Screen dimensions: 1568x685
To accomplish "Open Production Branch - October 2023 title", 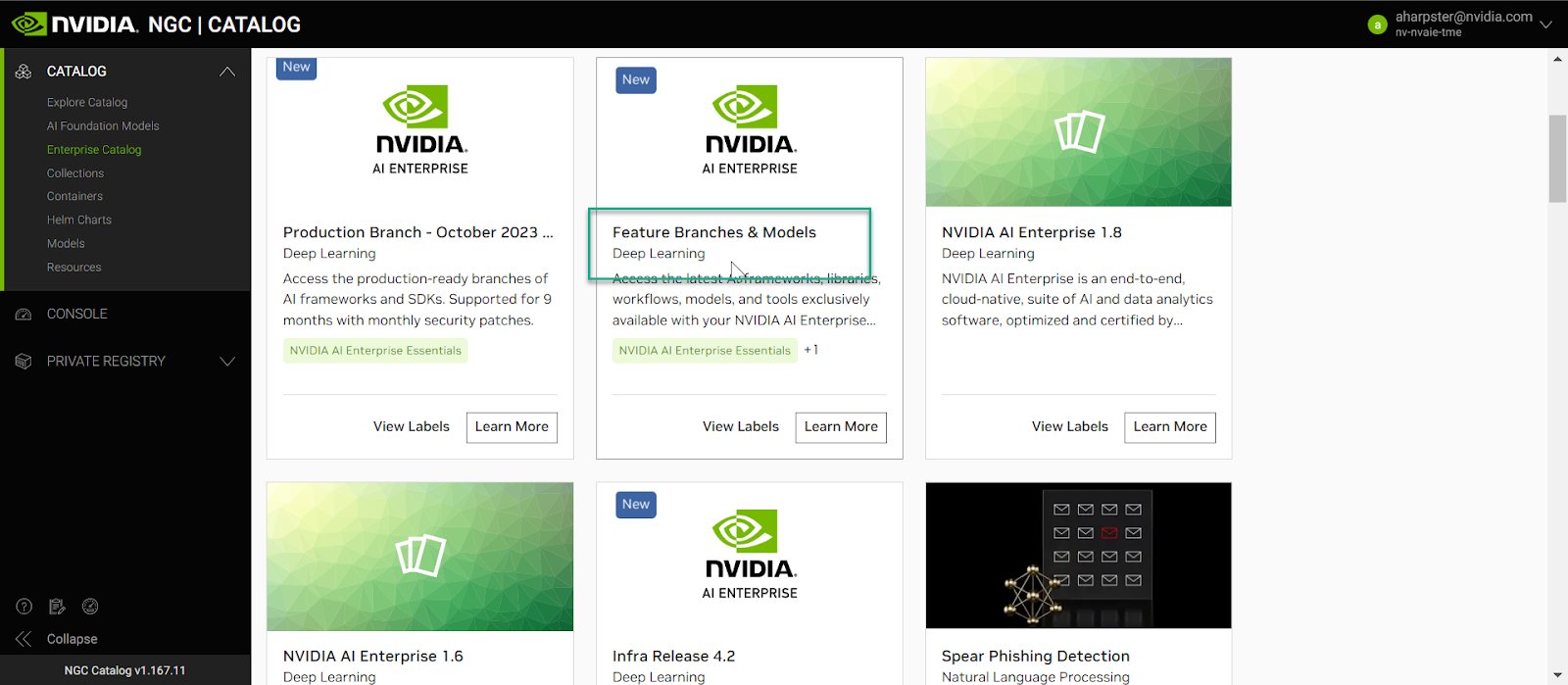I will [x=418, y=232].
